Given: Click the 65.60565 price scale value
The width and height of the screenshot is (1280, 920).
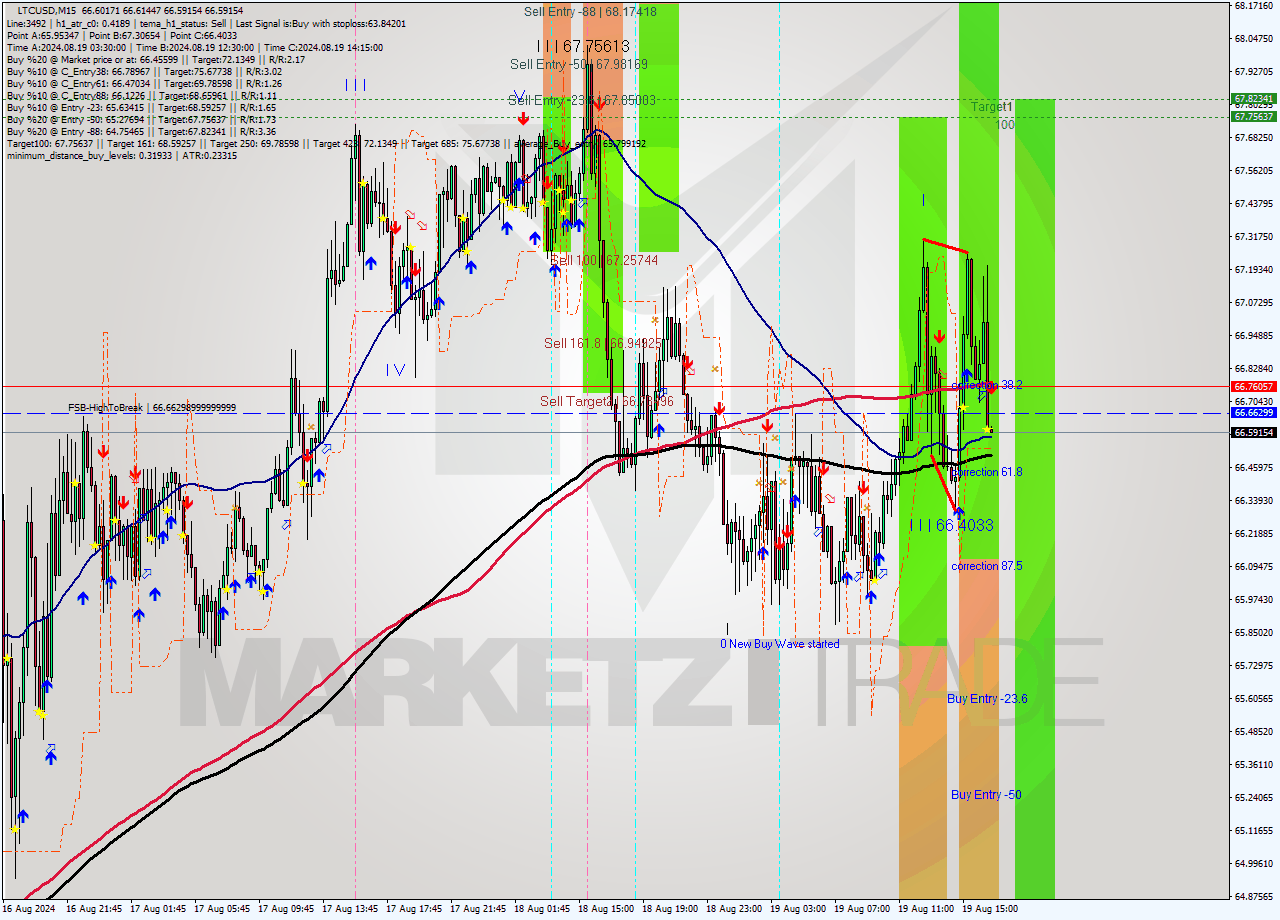Looking at the screenshot, I should (1253, 698).
